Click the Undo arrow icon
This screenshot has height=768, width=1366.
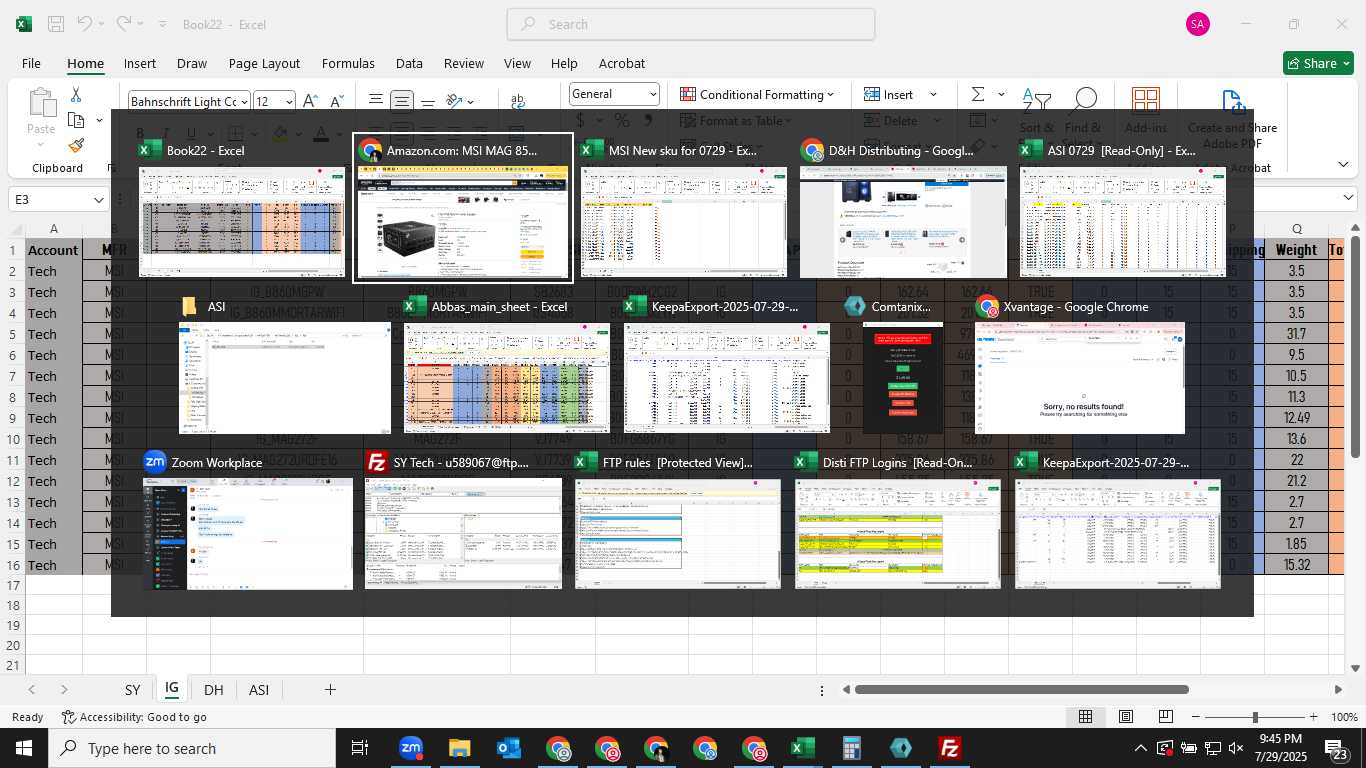click(x=85, y=24)
